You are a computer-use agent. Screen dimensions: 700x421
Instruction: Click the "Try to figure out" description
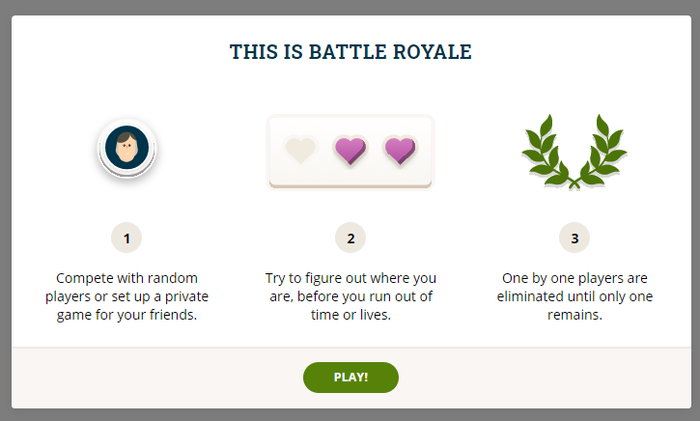point(350,295)
